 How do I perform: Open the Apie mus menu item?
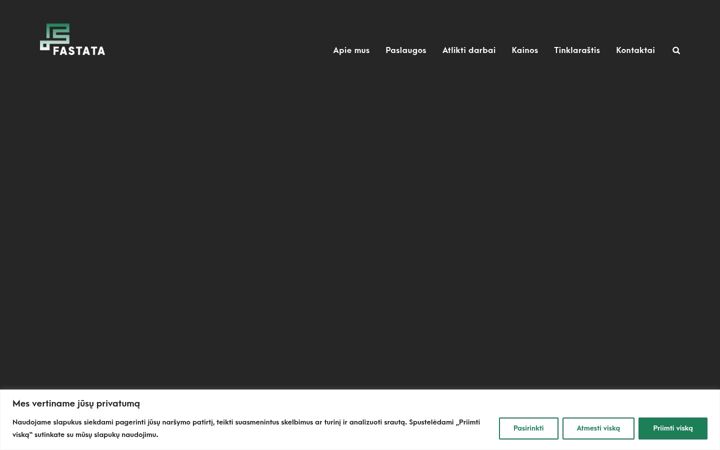pyautogui.click(x=351, y=51)
